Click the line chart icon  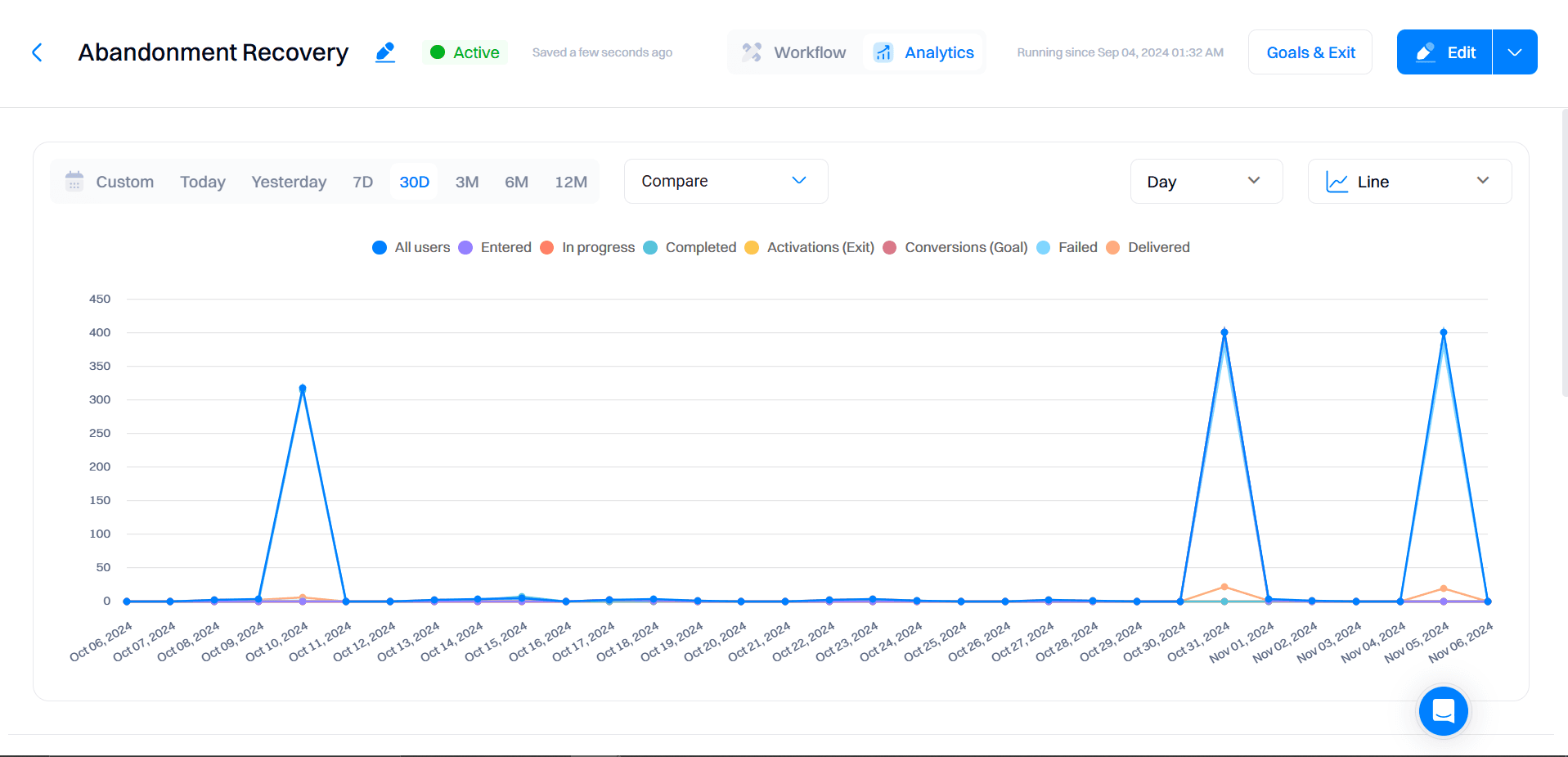pos(1337,182)
